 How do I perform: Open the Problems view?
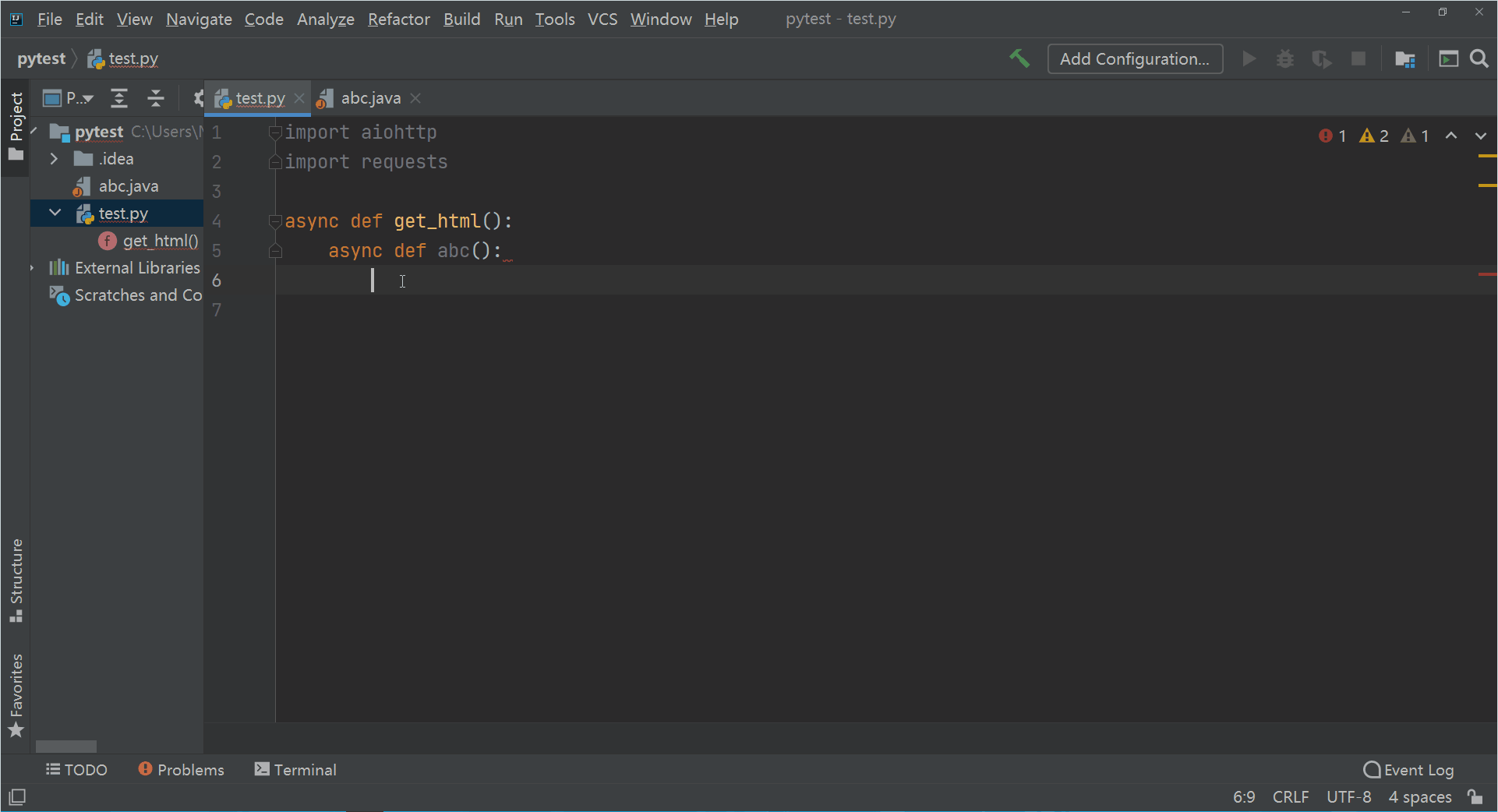click(180, 769)
